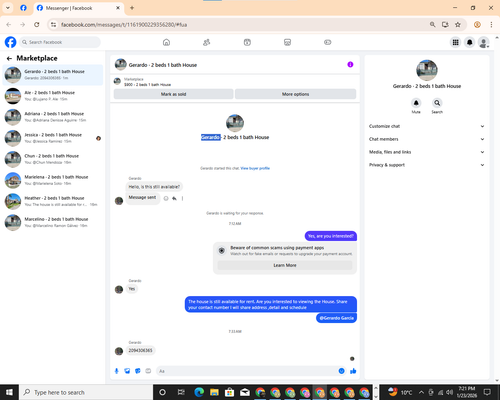
Task: Open Task View in the taskbar
Action: point(181,392)
